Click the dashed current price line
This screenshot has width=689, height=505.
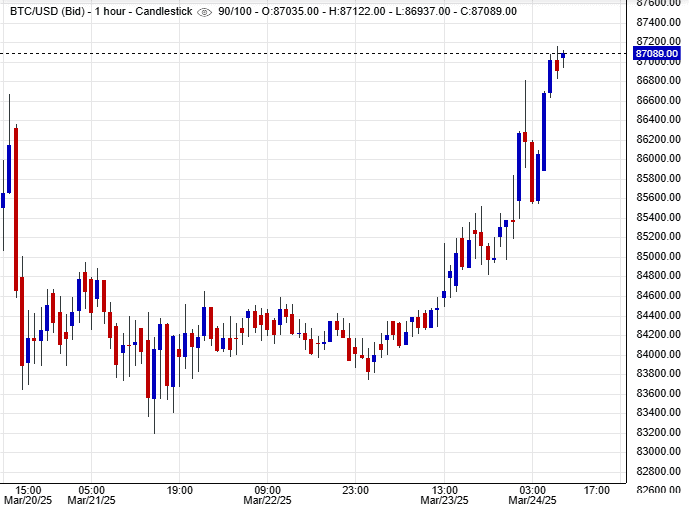click(x=300, y=53)
